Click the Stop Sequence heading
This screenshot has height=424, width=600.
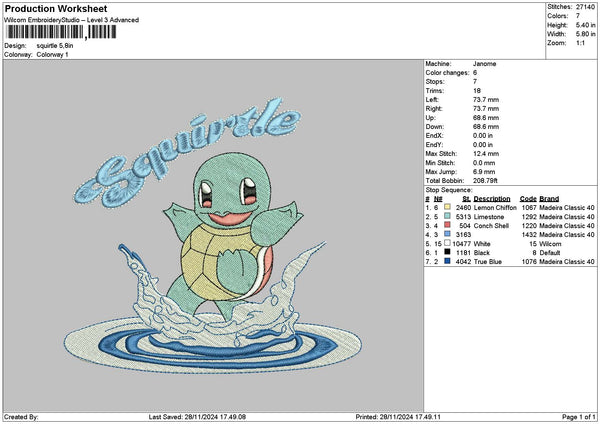tap(449, 190)
